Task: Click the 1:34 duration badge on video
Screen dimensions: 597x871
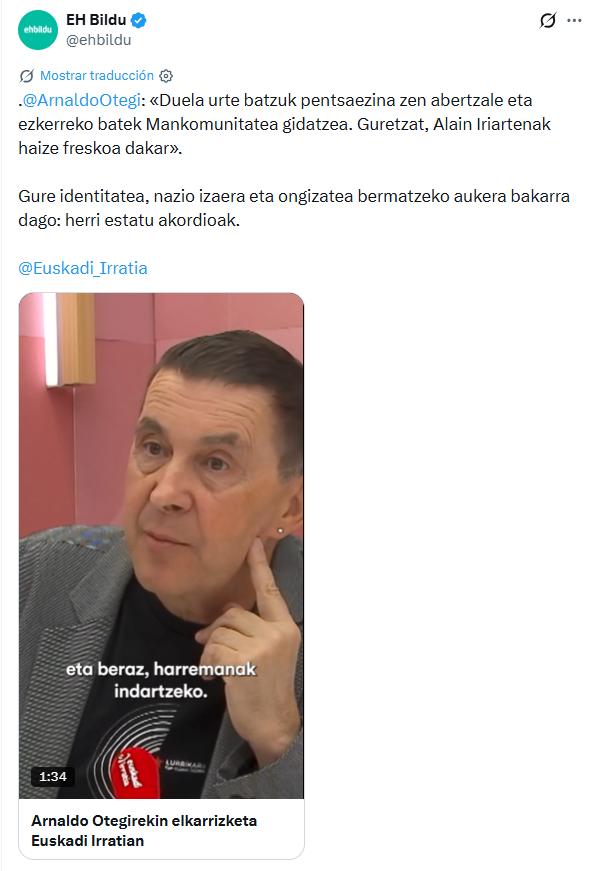Action: (53, 777)
